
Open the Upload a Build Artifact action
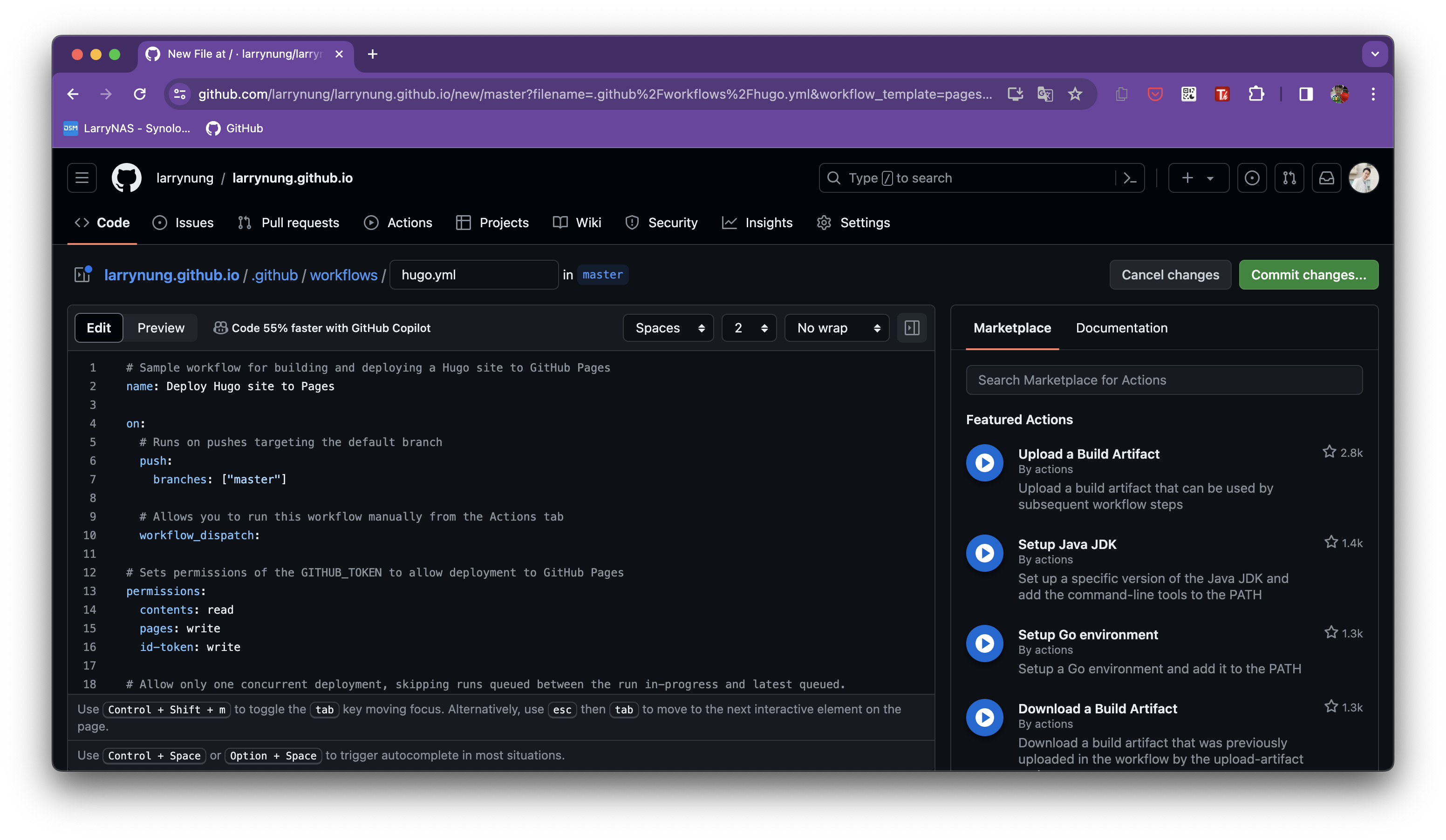click(x=1089, y=454)
